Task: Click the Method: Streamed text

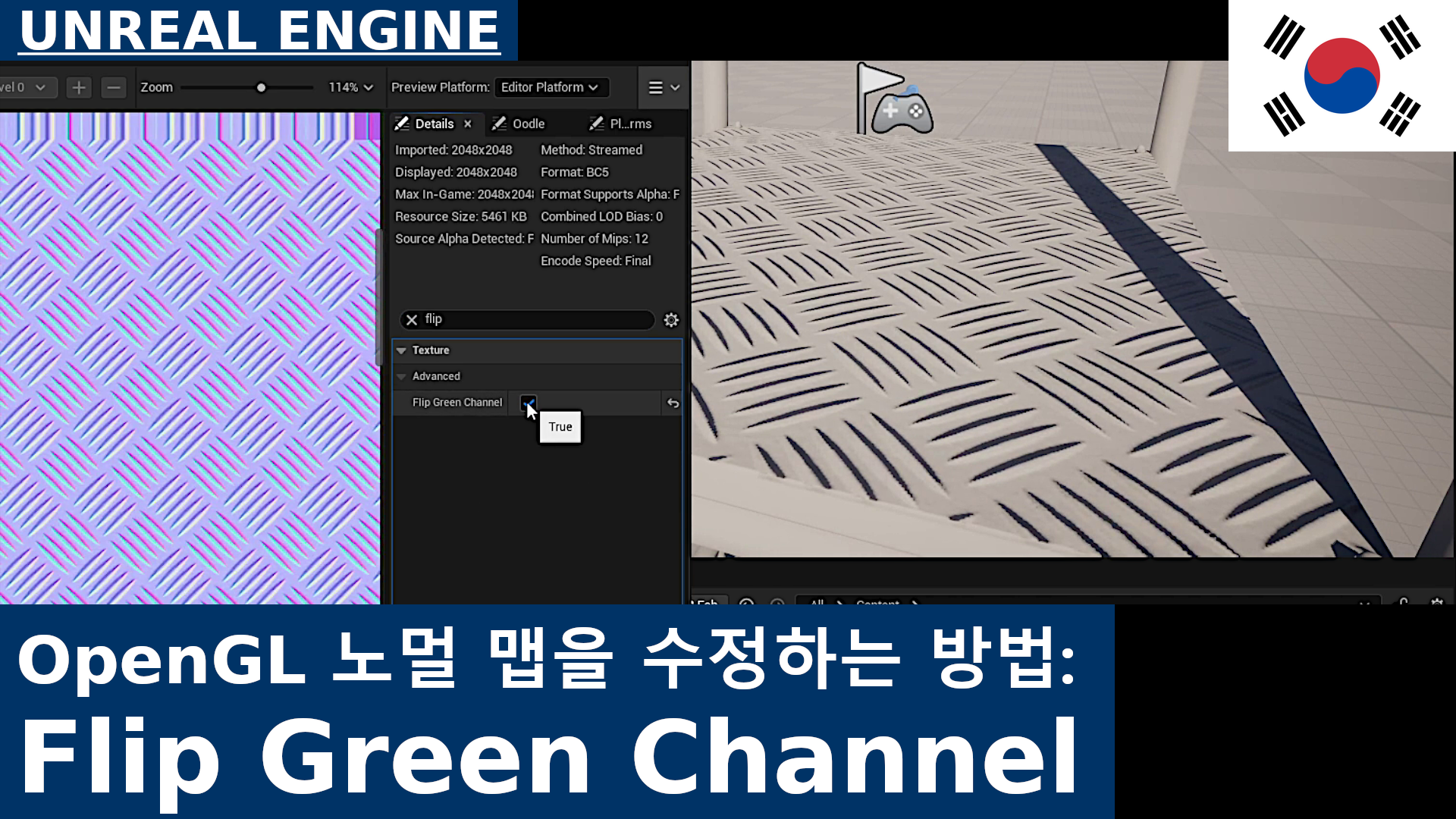Action: click(591, 150)
